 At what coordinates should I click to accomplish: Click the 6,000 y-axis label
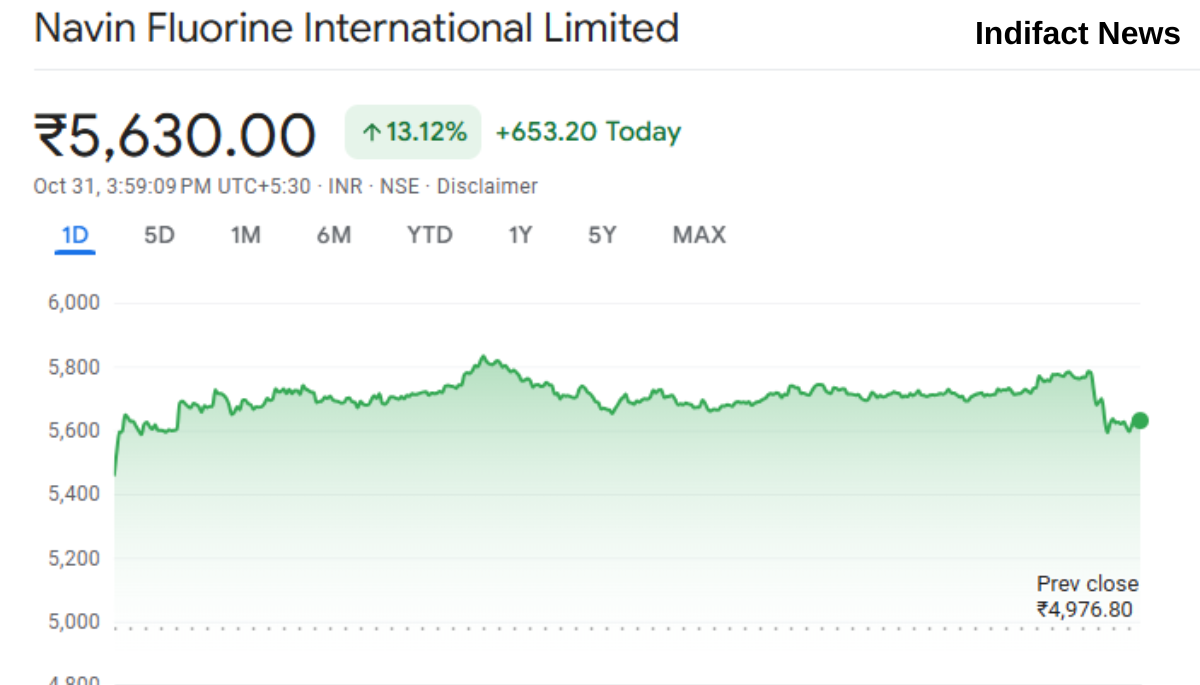click(74, 303)
